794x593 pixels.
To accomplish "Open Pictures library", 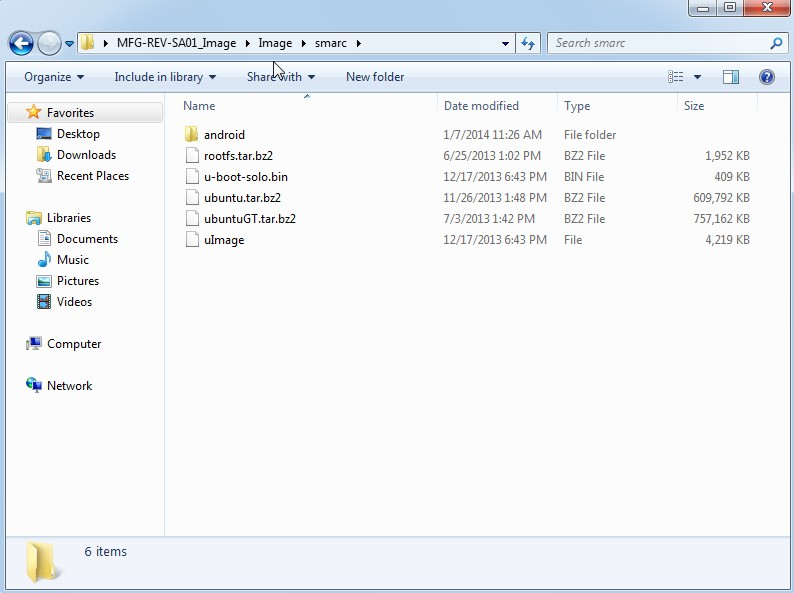I will point(77,281).
